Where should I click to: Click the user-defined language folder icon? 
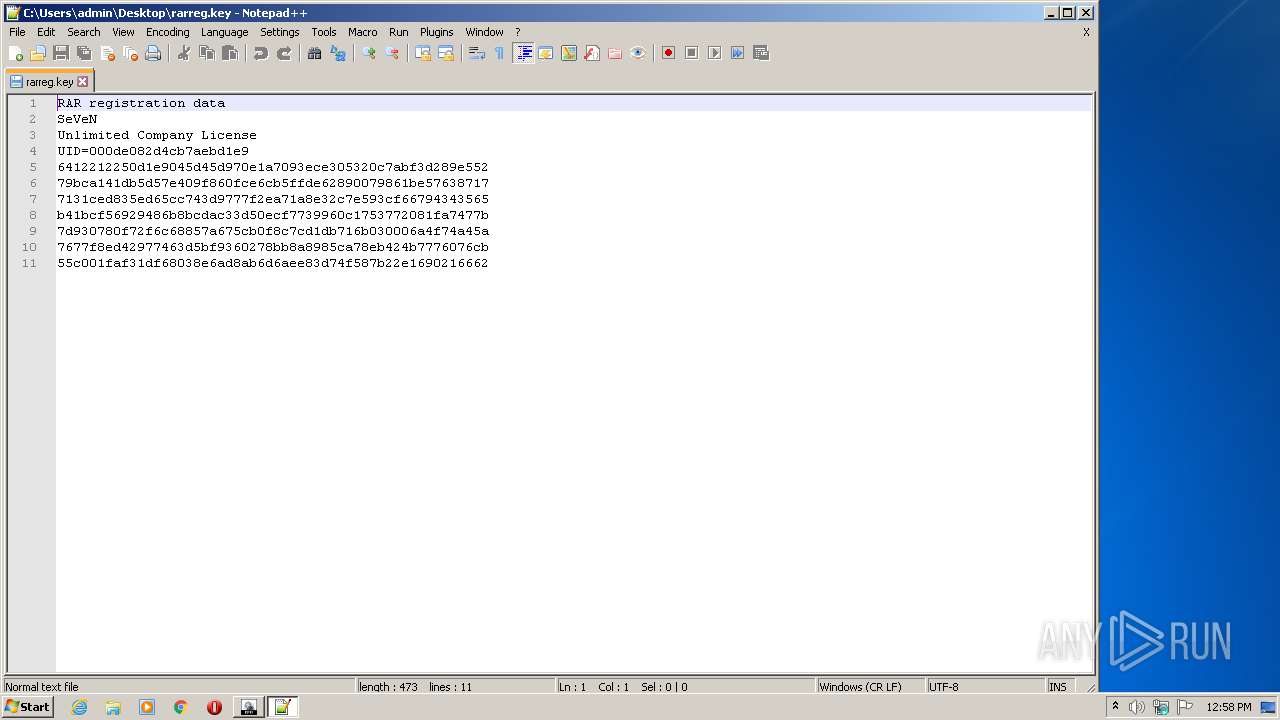point(546,53)
